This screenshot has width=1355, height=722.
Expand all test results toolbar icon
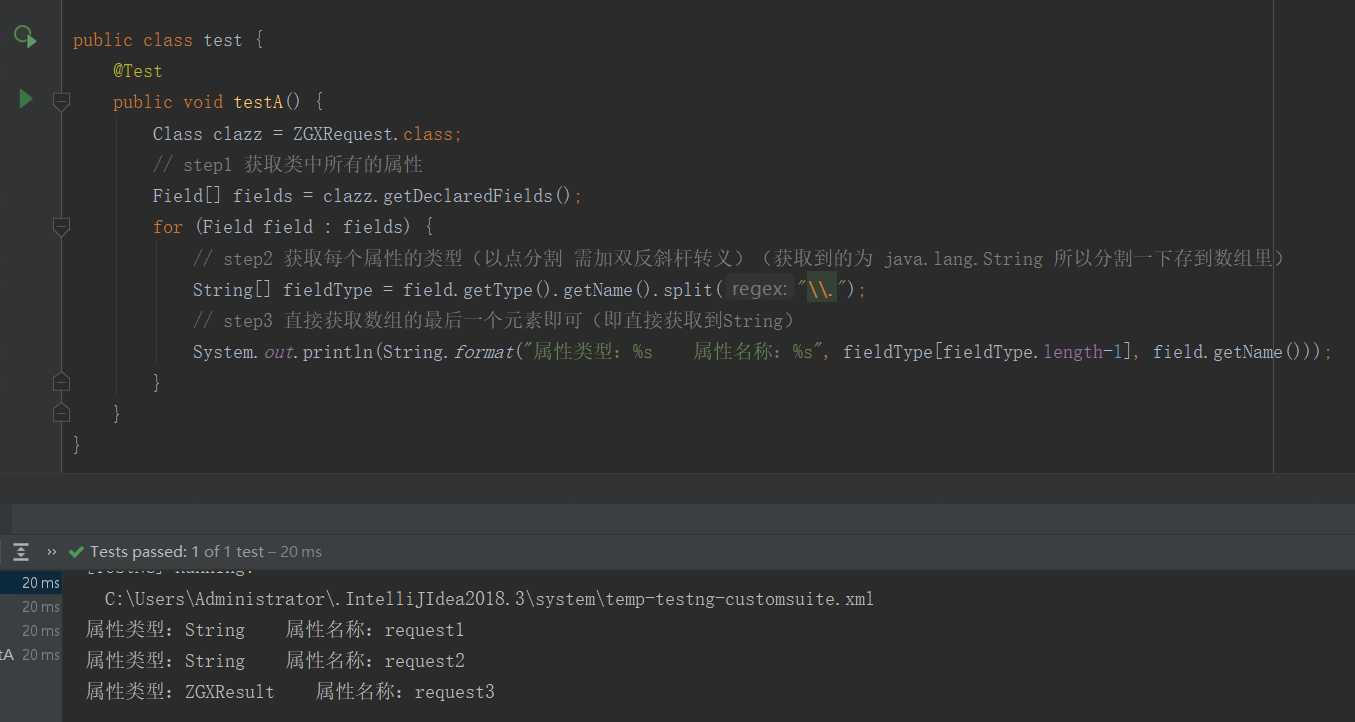coord(21,551)
